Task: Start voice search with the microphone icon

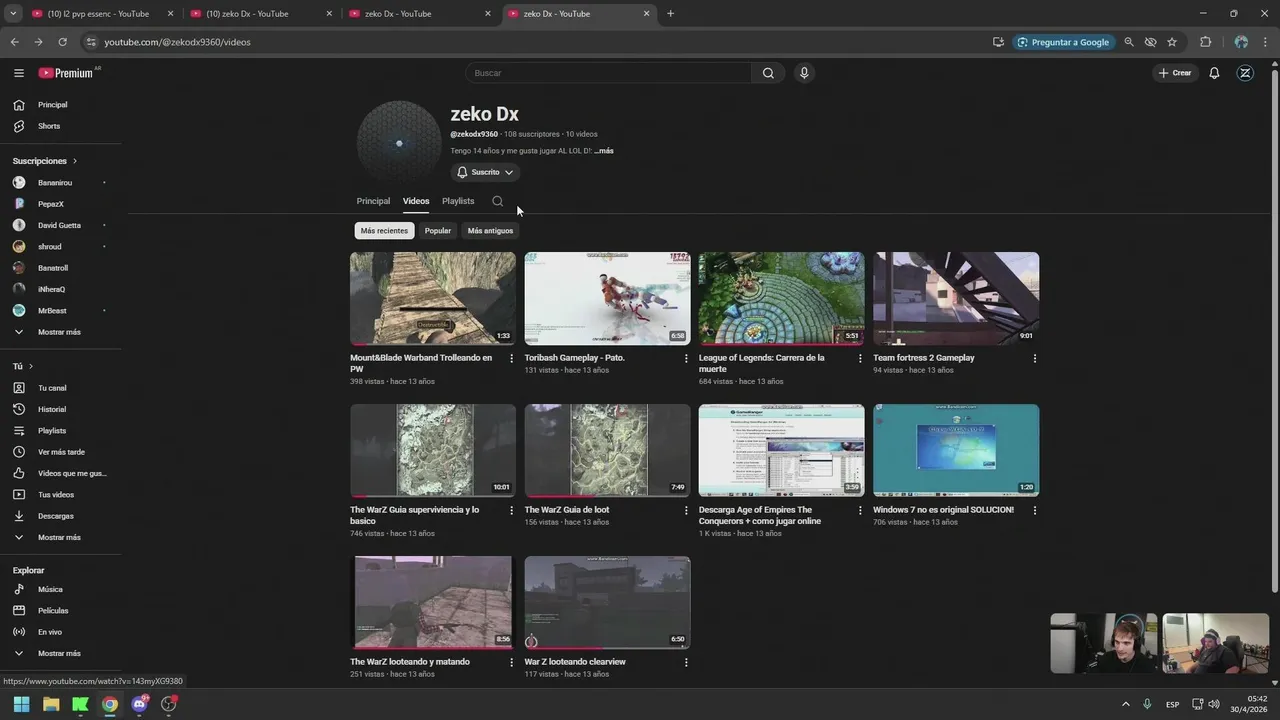Action: pos(804,73)
